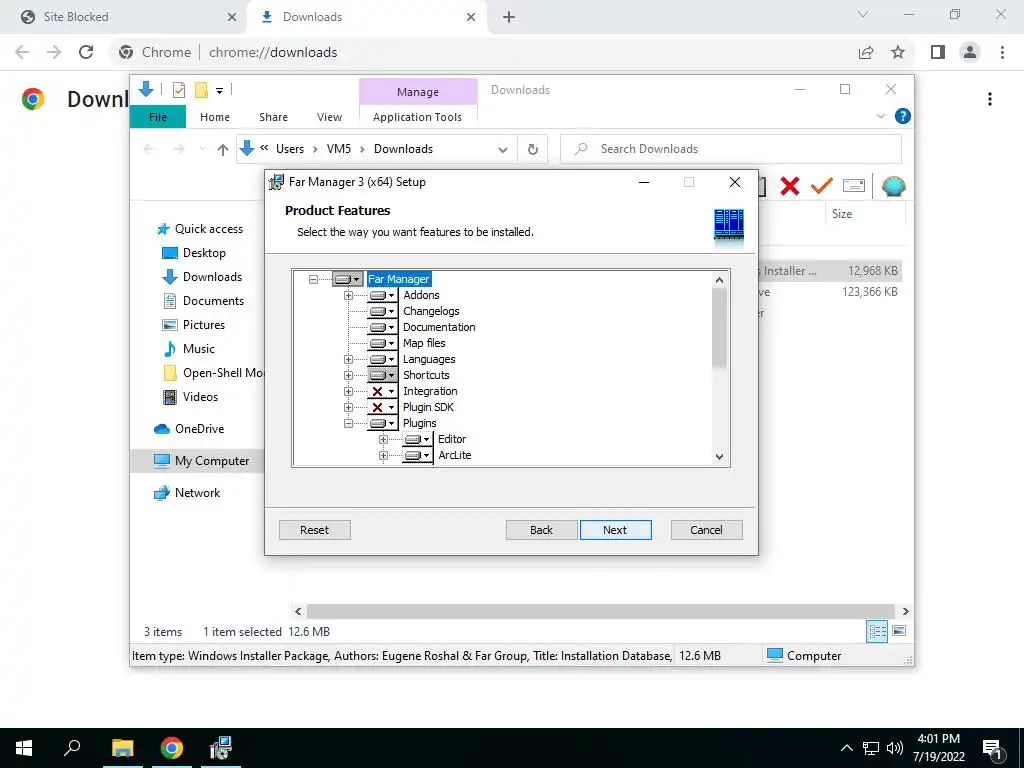Screen dimensions: 1024x768
Task: Open Editor plugin install dropdown
Action: coord(418,440)
